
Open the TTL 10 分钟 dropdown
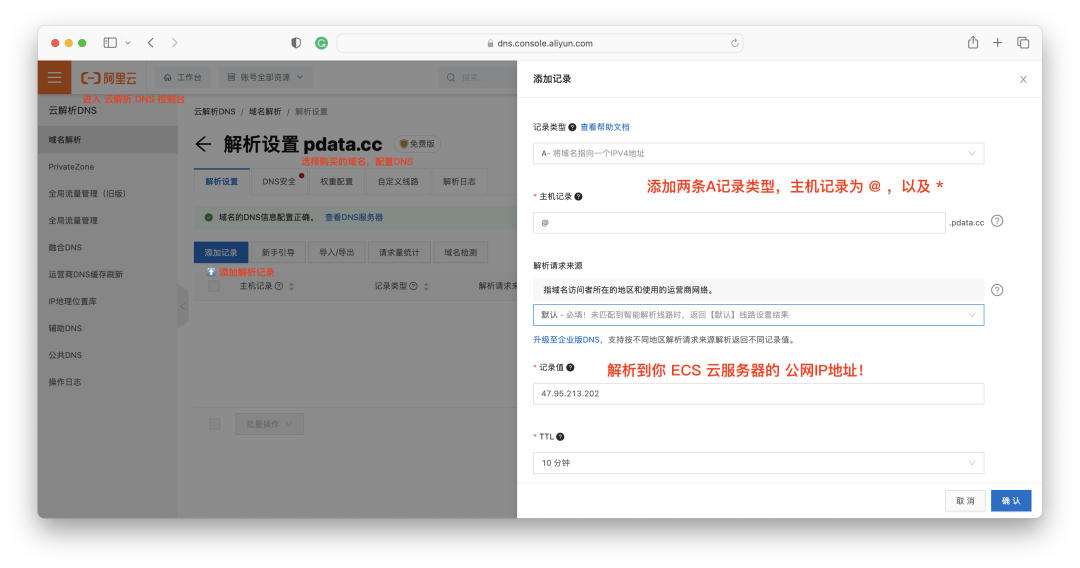click(758, 463)
